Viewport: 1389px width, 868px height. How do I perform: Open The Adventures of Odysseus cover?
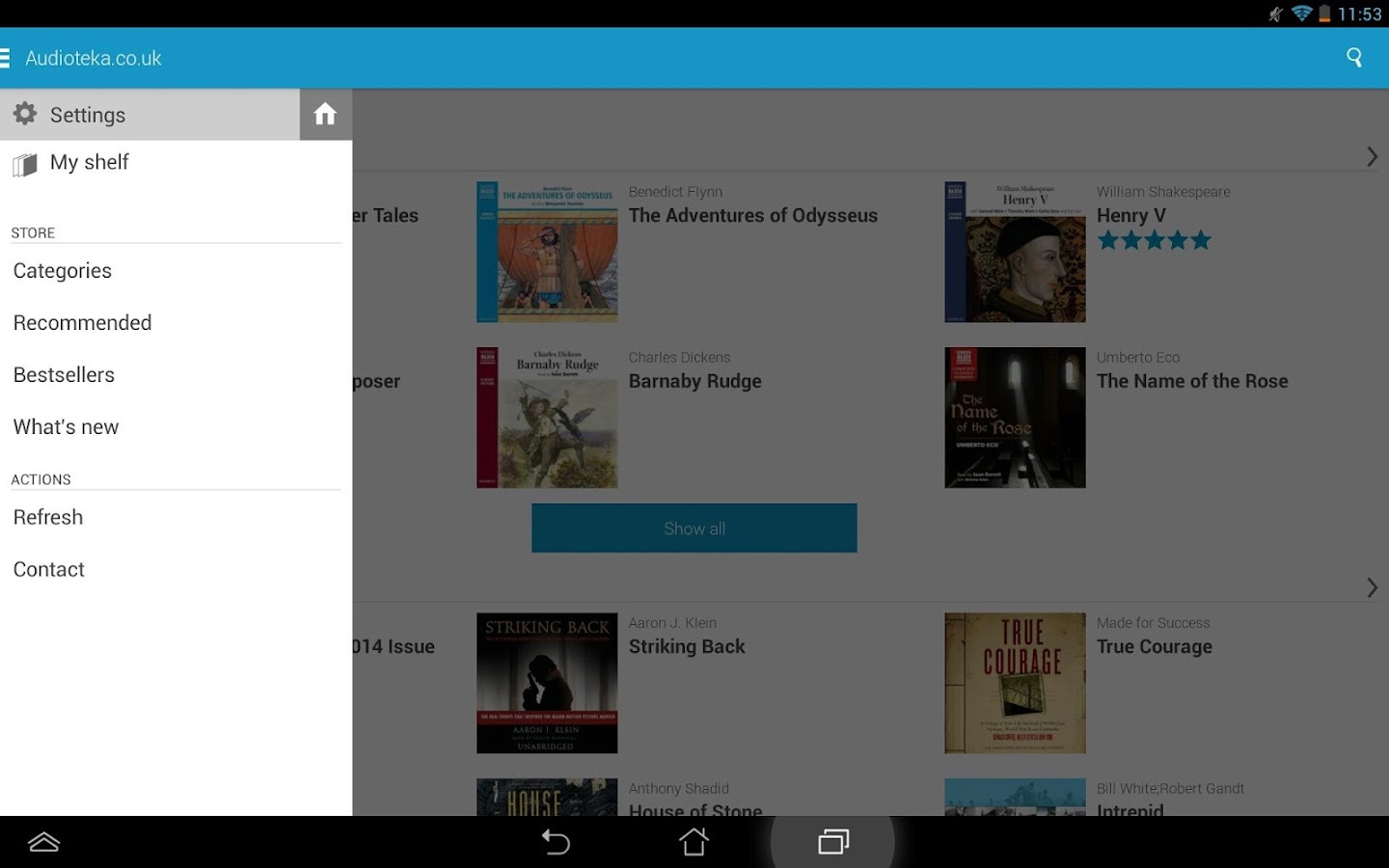click(547, 252)
